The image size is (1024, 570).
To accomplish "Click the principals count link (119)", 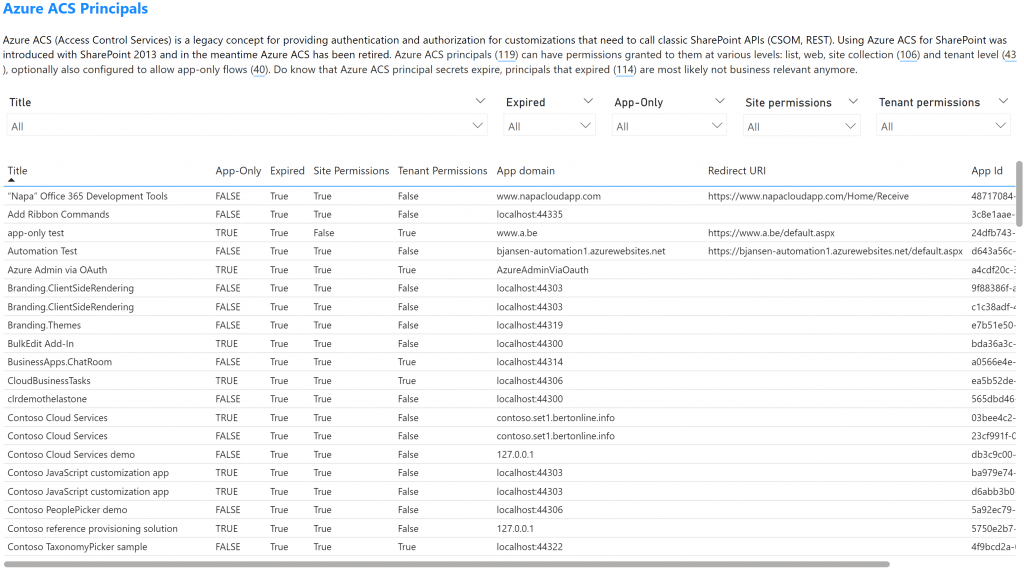I will coord(506,55).
